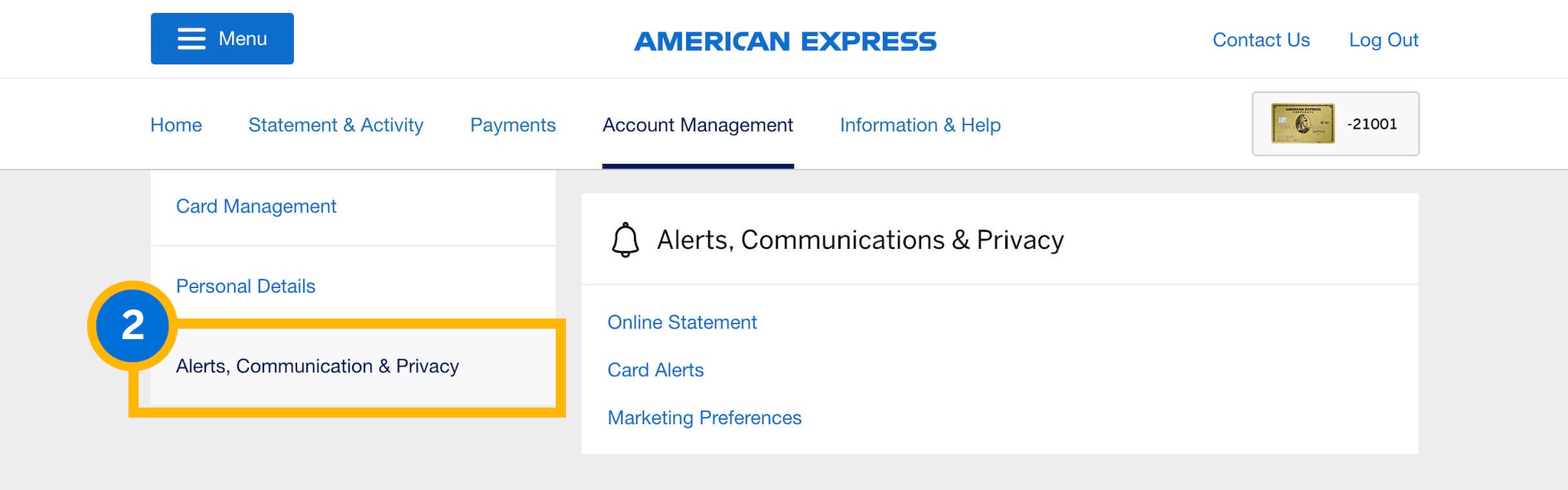Open the Statement & Activity tab
1568x490 pixels.
coord(335,125)
